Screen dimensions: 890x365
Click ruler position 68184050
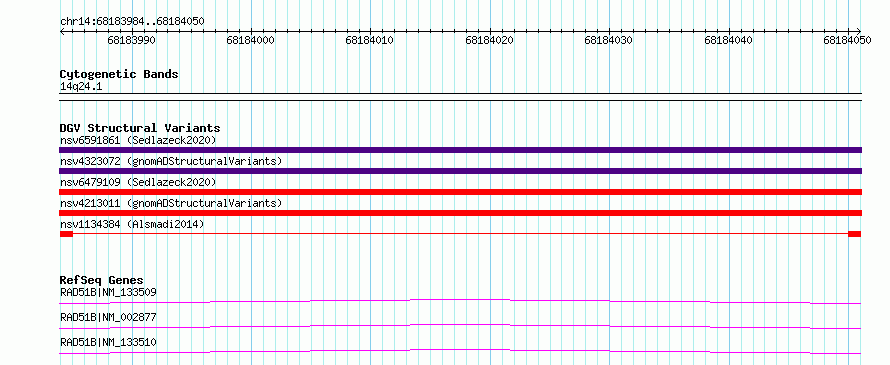coord(847,40)
